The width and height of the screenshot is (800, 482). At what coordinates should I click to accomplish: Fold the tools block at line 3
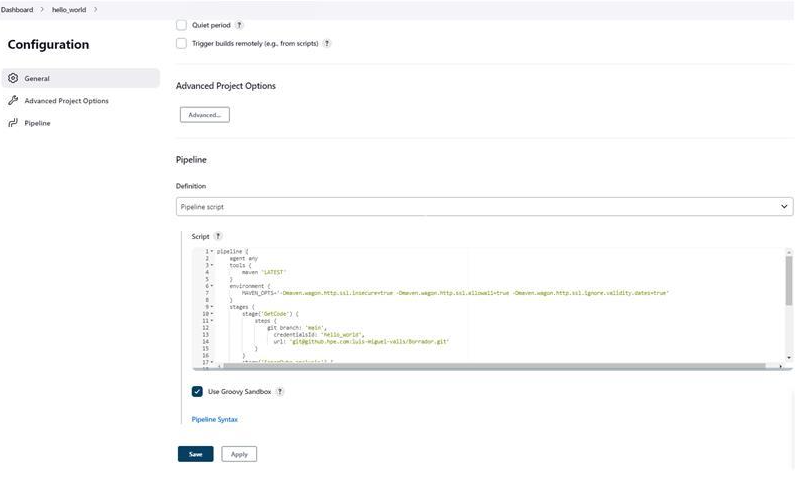212,265
